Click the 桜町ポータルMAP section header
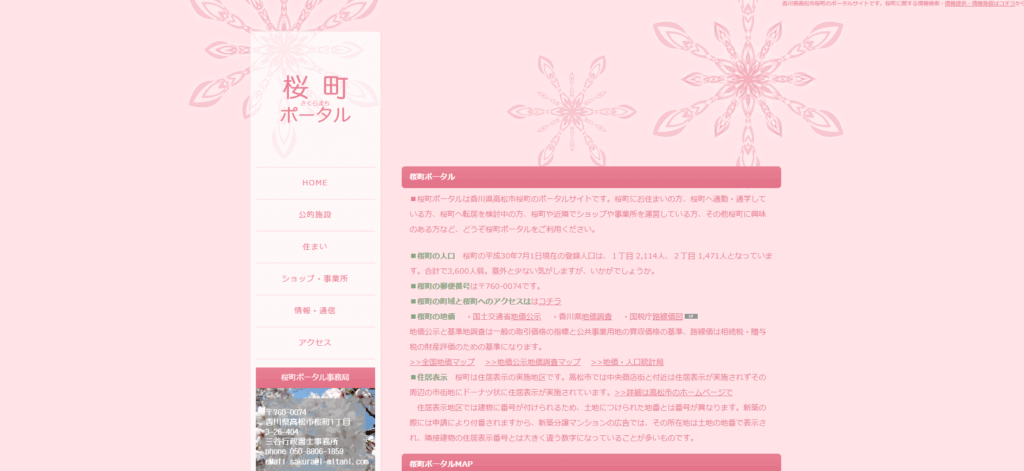 [x=590, y=464]
